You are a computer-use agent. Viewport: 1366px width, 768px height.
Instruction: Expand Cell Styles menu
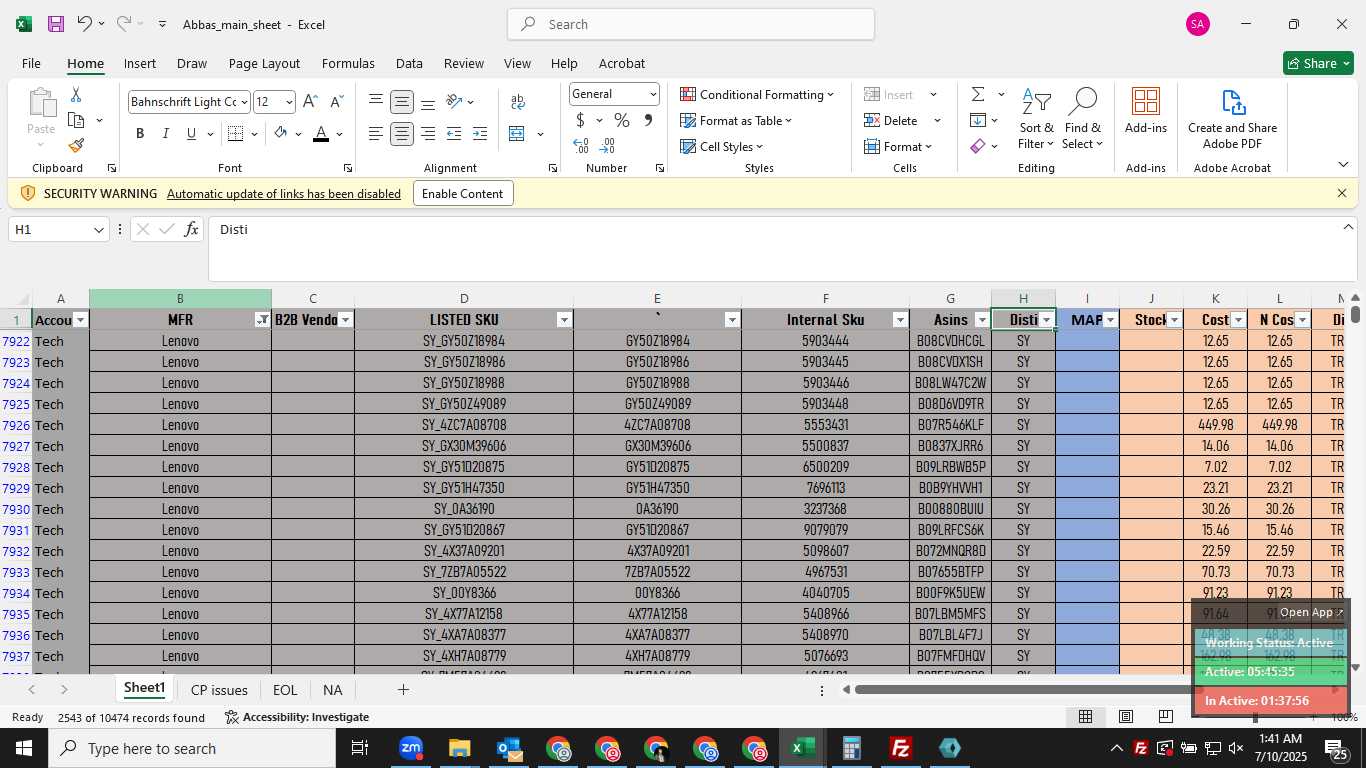721,146
